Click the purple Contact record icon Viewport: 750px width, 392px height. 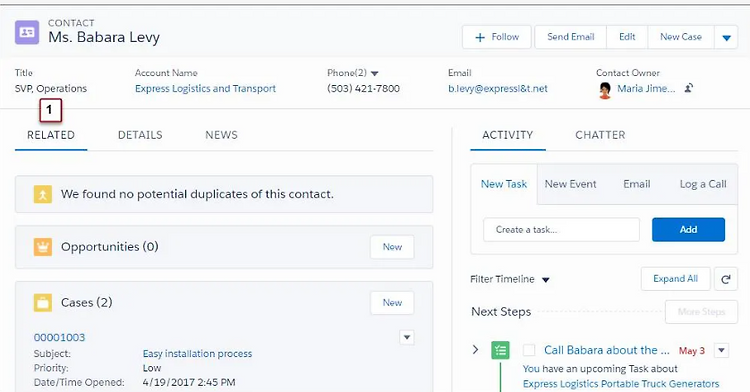coord(27,33)
